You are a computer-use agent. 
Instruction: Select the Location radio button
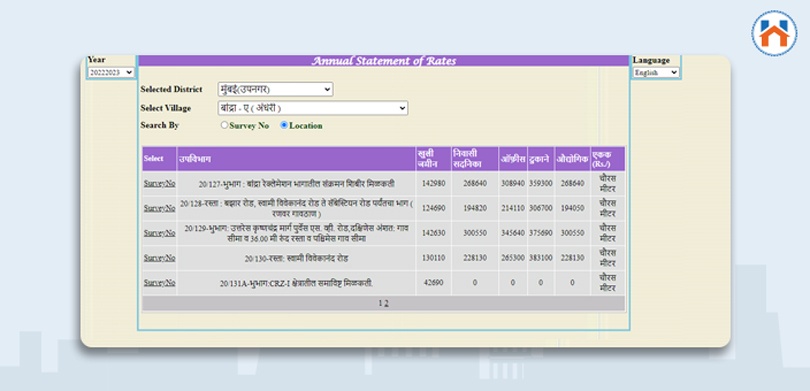click(x=284, y=125)
